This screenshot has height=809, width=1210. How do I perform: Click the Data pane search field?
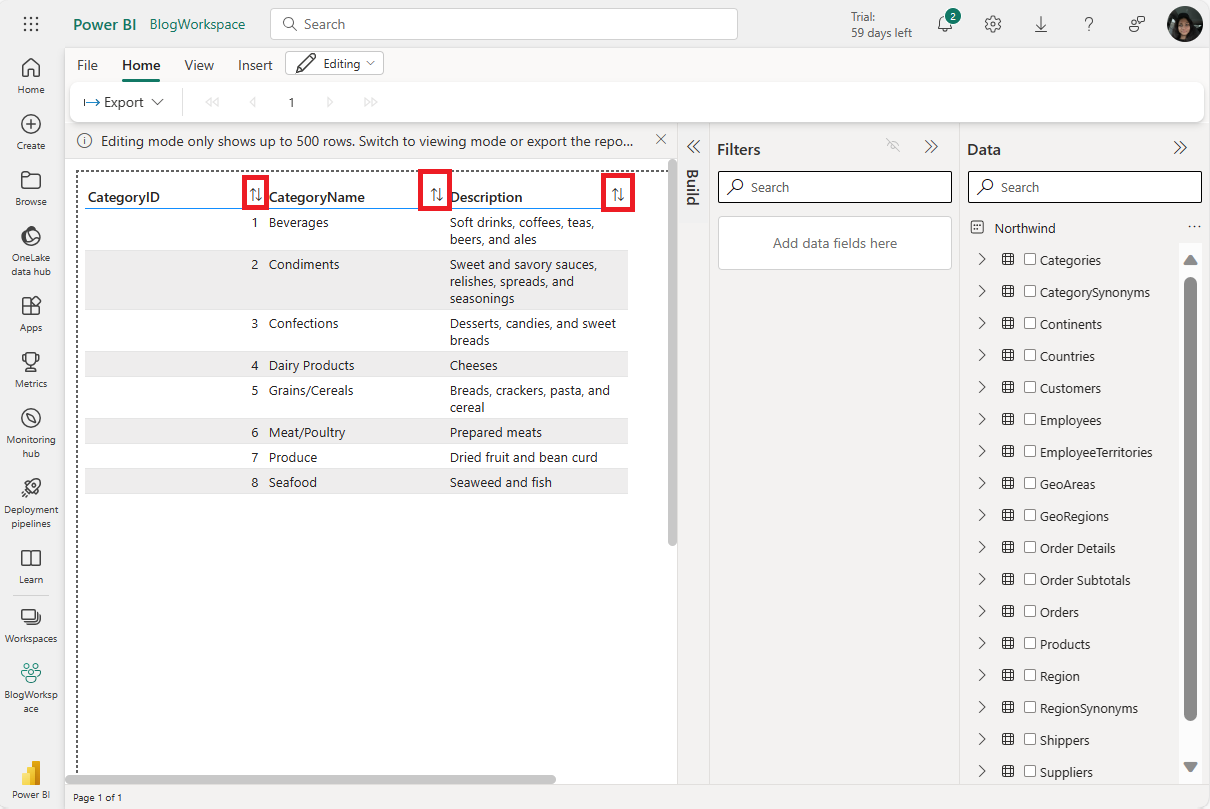(x=1085, y=187)
